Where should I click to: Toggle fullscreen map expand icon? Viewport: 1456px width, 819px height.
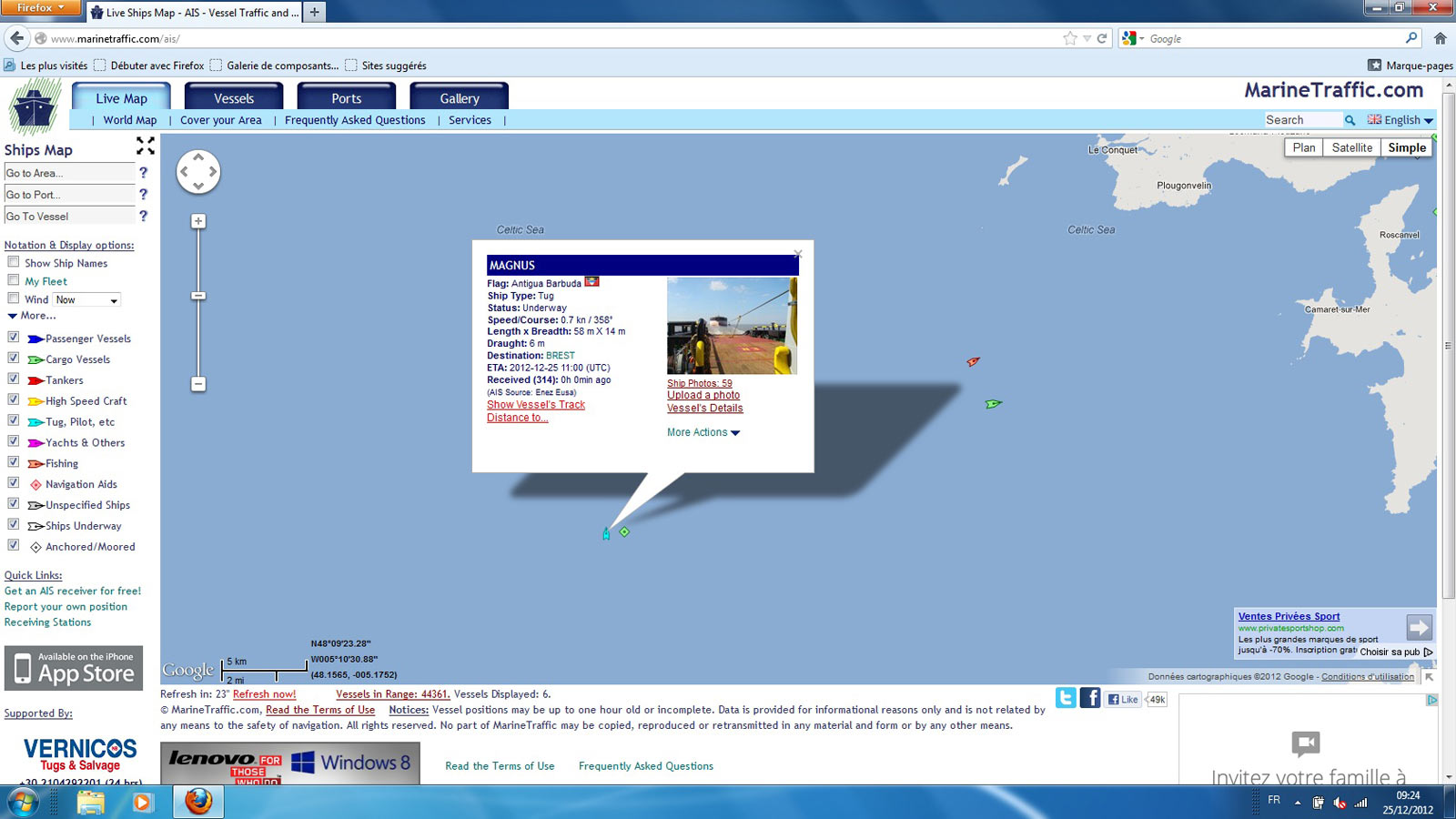(x=146, y=146)
